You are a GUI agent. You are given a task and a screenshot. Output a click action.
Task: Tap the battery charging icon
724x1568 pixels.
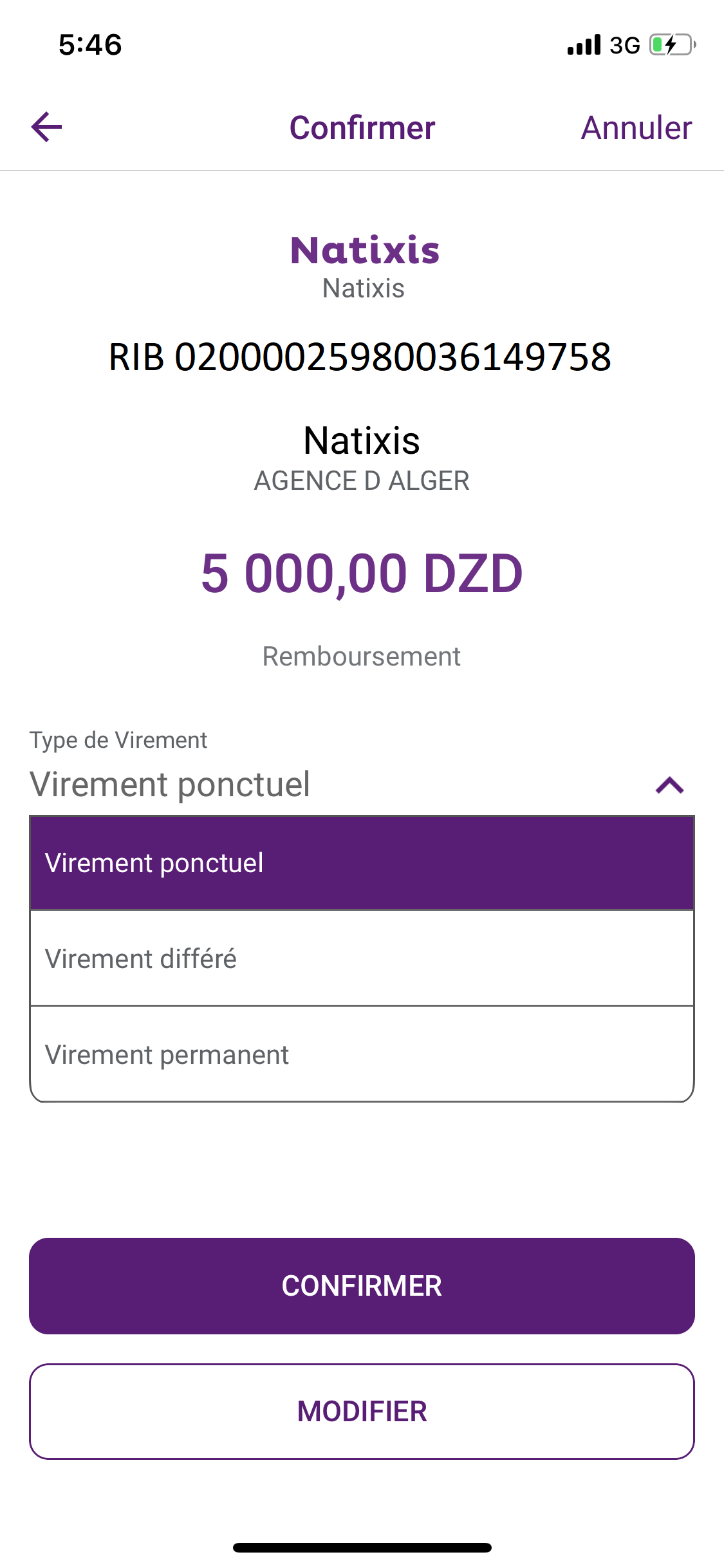[x=673, y=45]
